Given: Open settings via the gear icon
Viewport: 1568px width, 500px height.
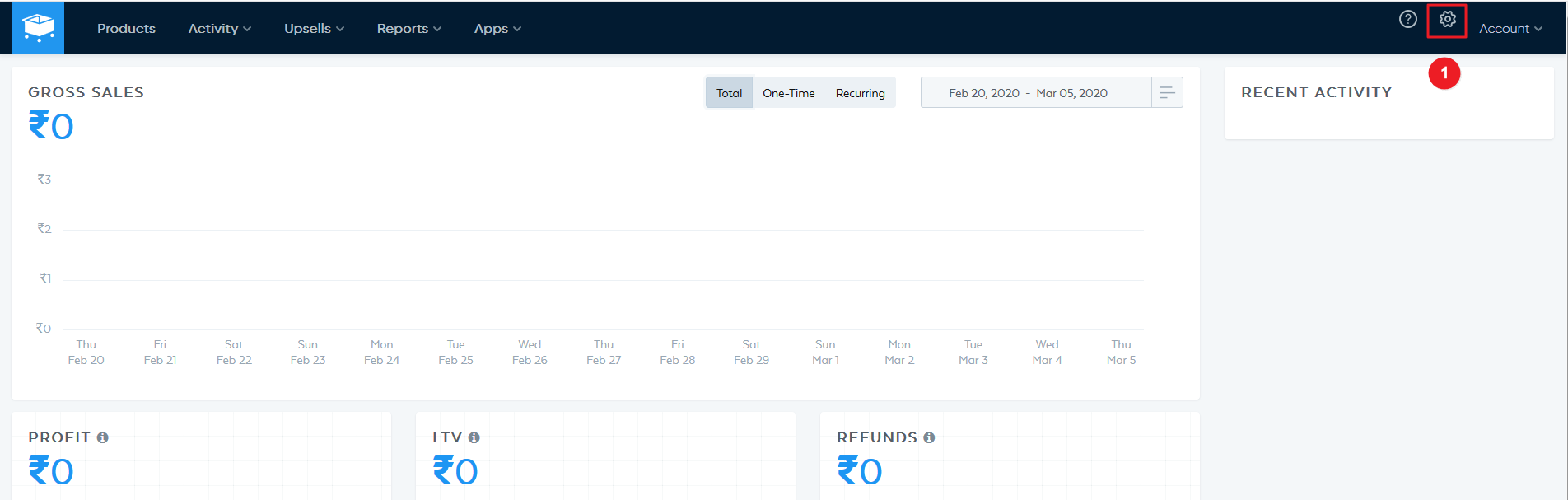Looking at the screenshot, I should (1447, 19).
